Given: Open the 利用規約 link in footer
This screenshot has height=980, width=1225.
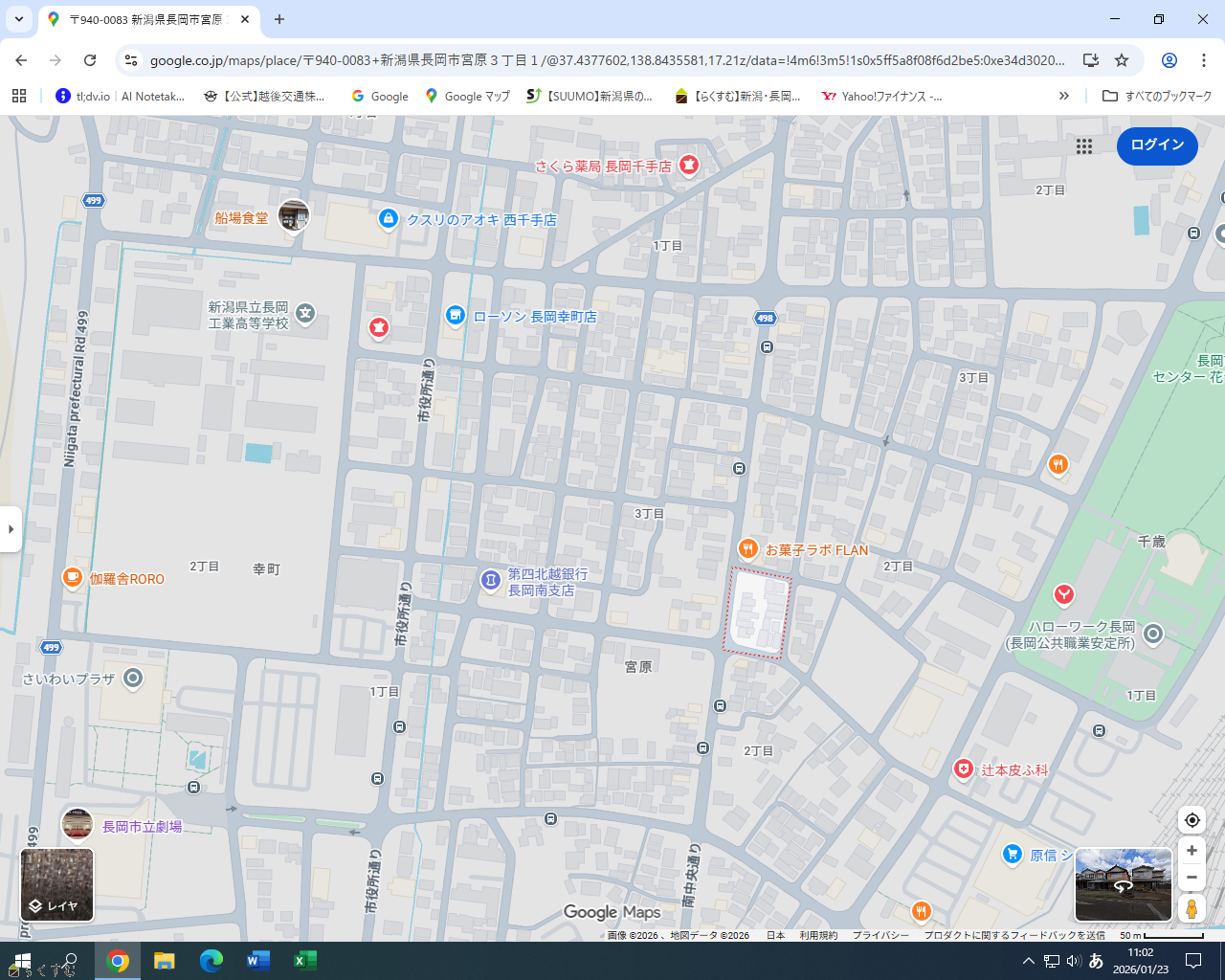Looking at the screenshot, I should point(818,935).
